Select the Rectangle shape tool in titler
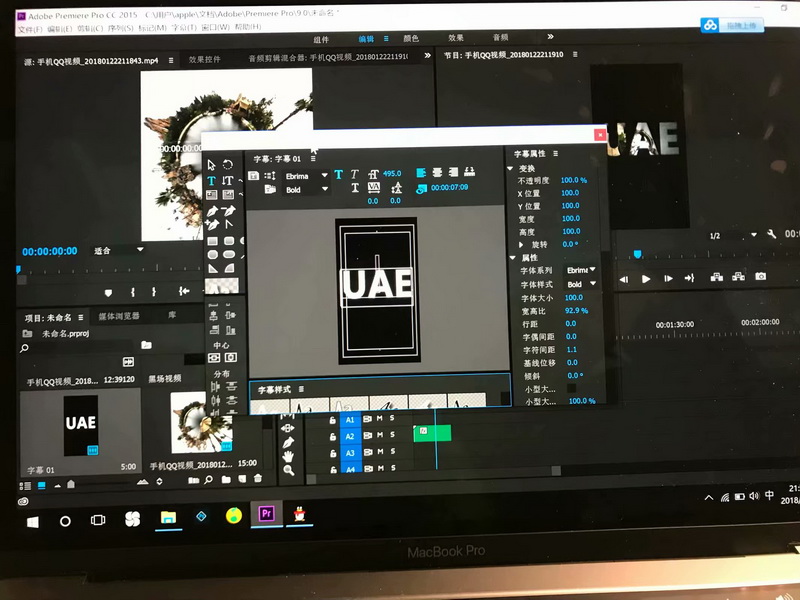 (212, 240)
